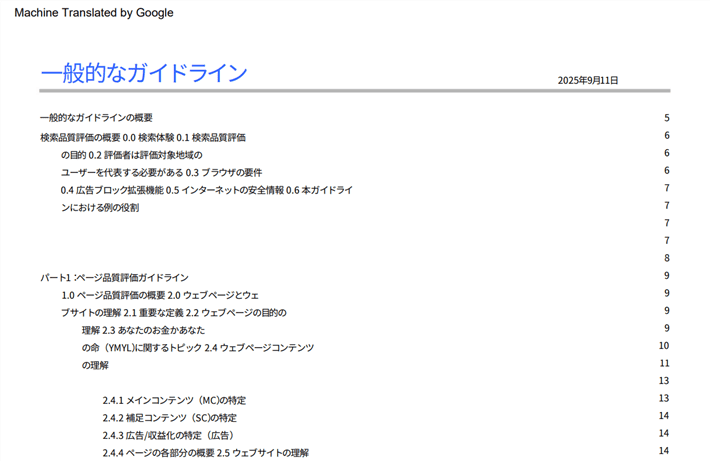Screen dimensions: 710x462
Task: Click page number 5
Action: (x=667, y=118)
